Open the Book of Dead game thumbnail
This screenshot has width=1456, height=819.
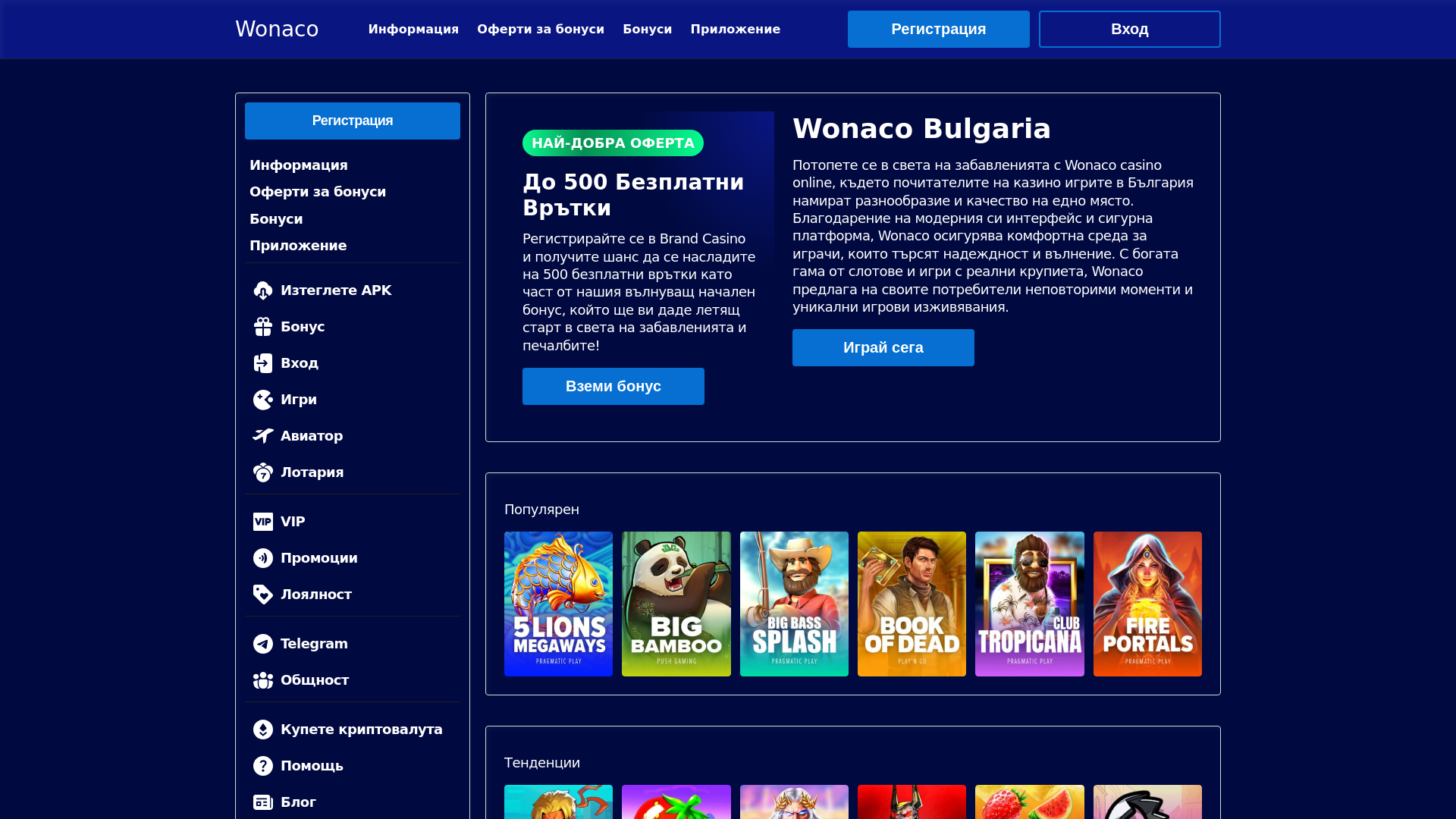912,604
